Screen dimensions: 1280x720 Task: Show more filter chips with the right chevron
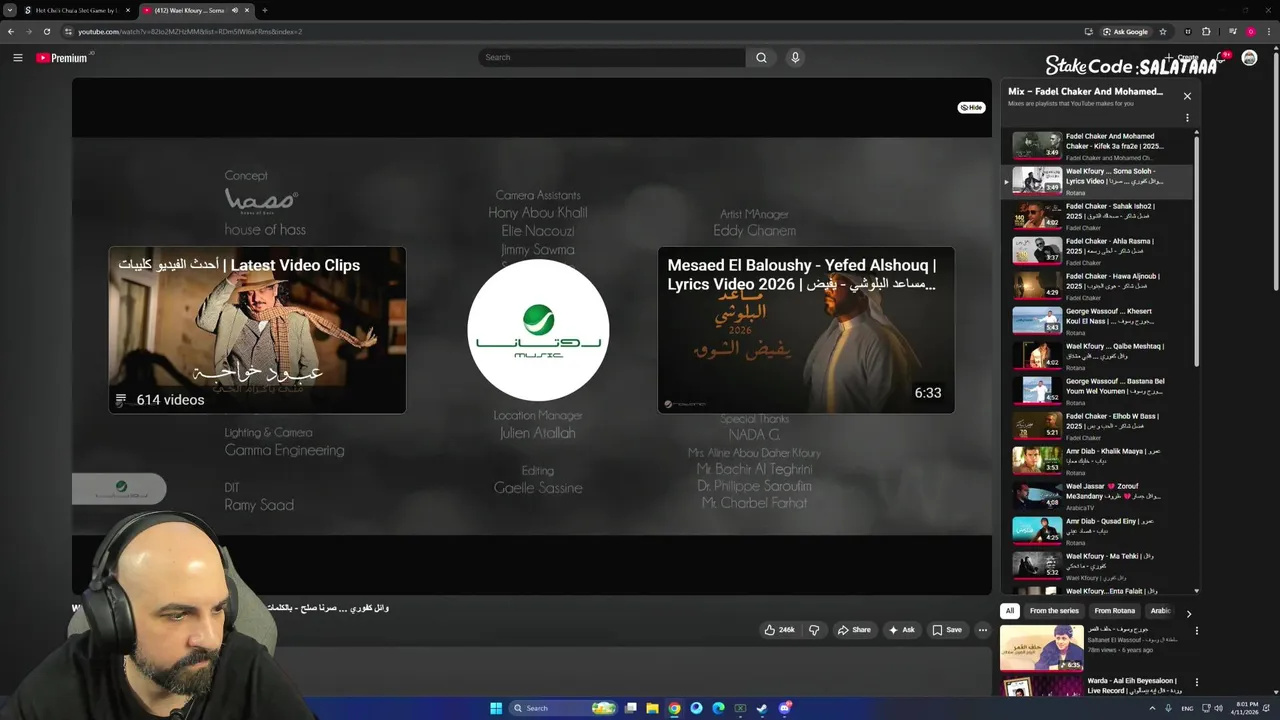click(x=1188, y=613)
